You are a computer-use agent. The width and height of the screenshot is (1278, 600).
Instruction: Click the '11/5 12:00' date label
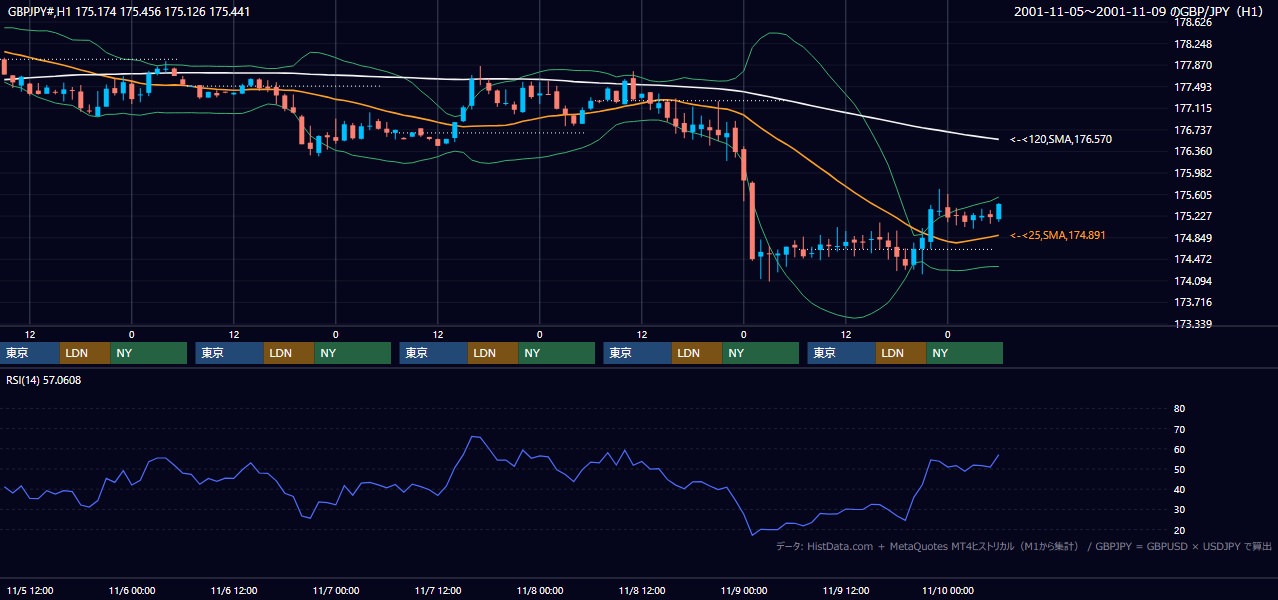[29, 590]
